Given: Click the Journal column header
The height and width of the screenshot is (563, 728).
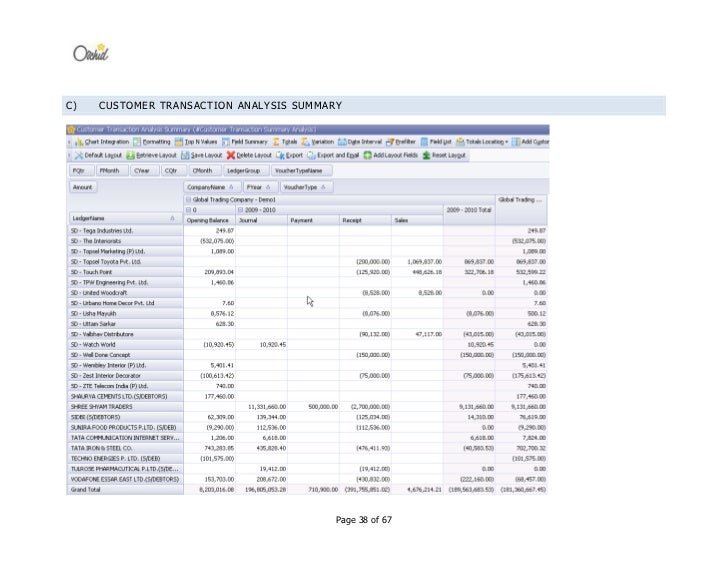Looking at the screenshot, I should [261, 220].
